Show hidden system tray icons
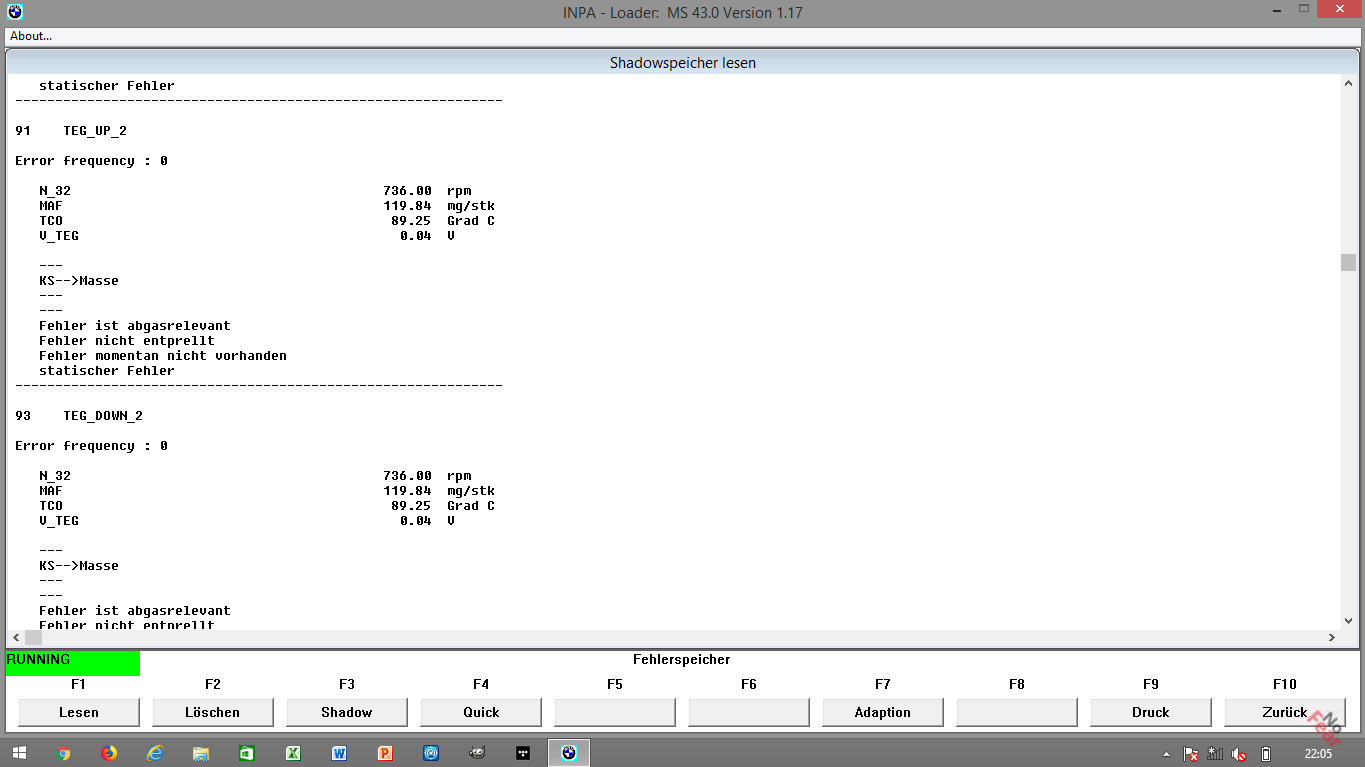The width and height of the screenshot is (1365, 767). (1166, 754)
